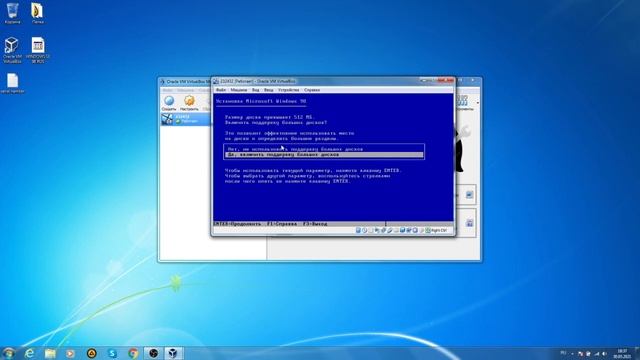640x360 pixels.
Task: Click the tools icon at Manager's right edge
Action: tap(463, 100)
